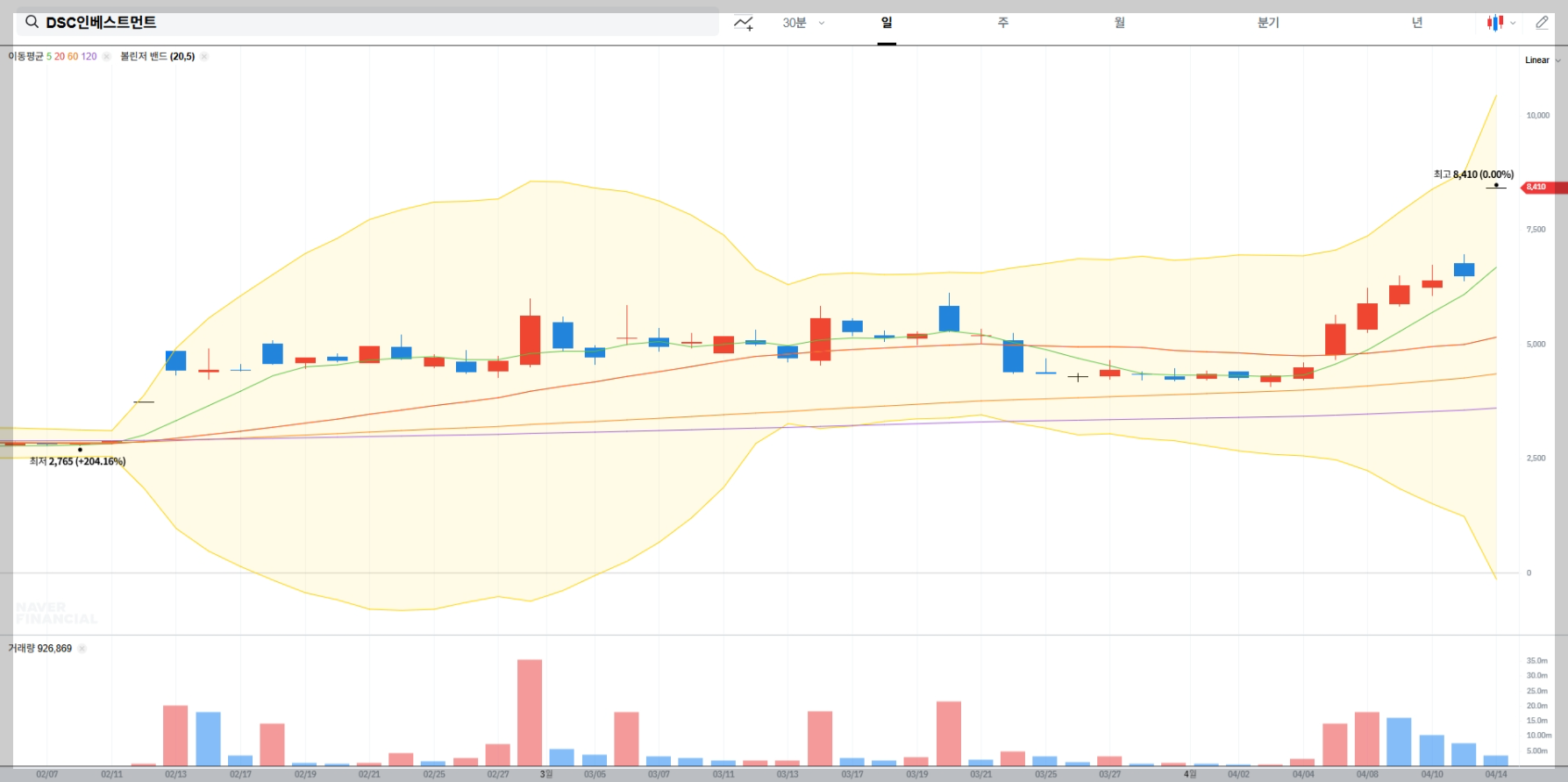This screenshot has width=1568, height=782.
Task: Click the 03/19 date axis label
Action: pyautogui.click(x=916, y=775)
